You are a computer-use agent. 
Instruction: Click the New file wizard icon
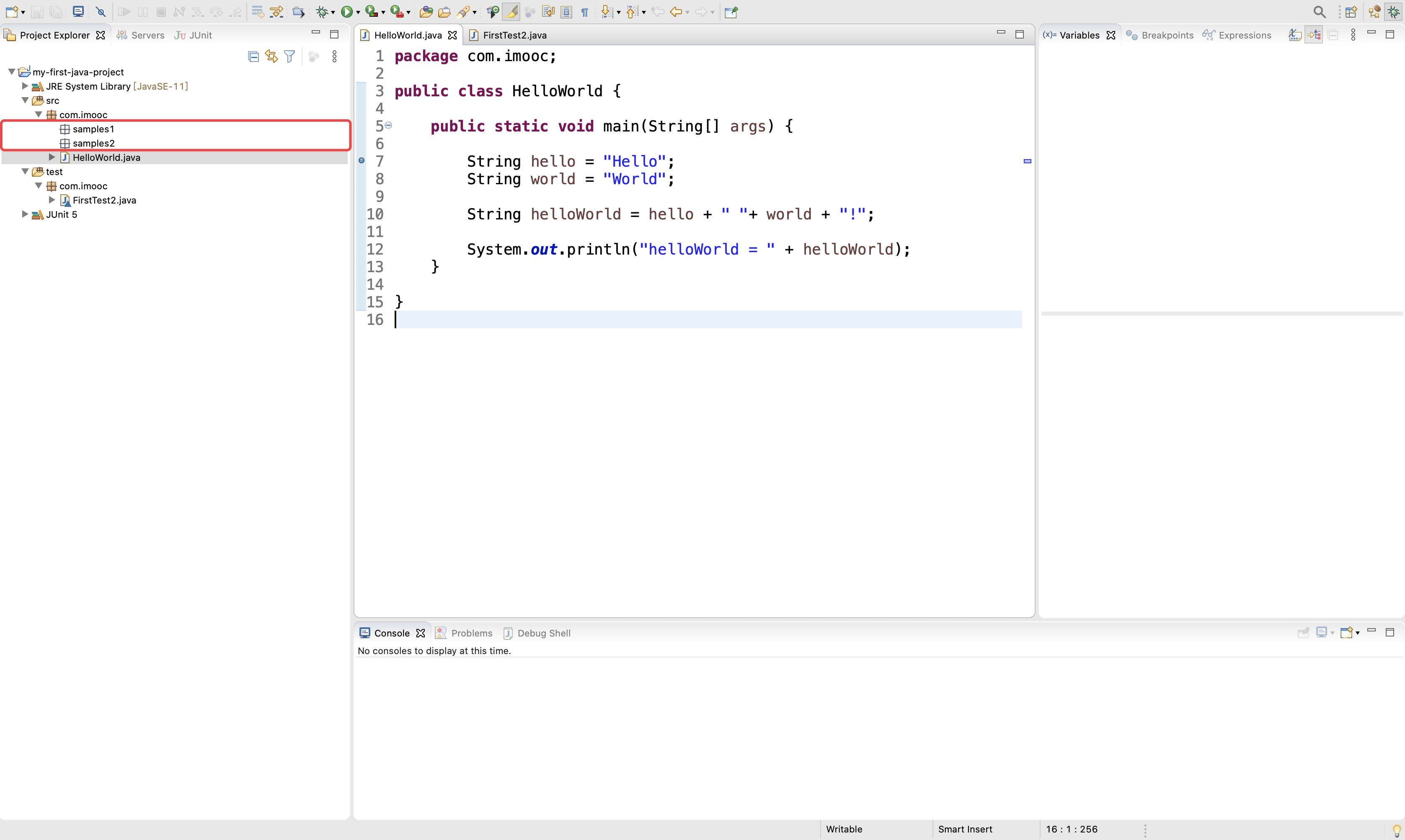coord(11,12)
